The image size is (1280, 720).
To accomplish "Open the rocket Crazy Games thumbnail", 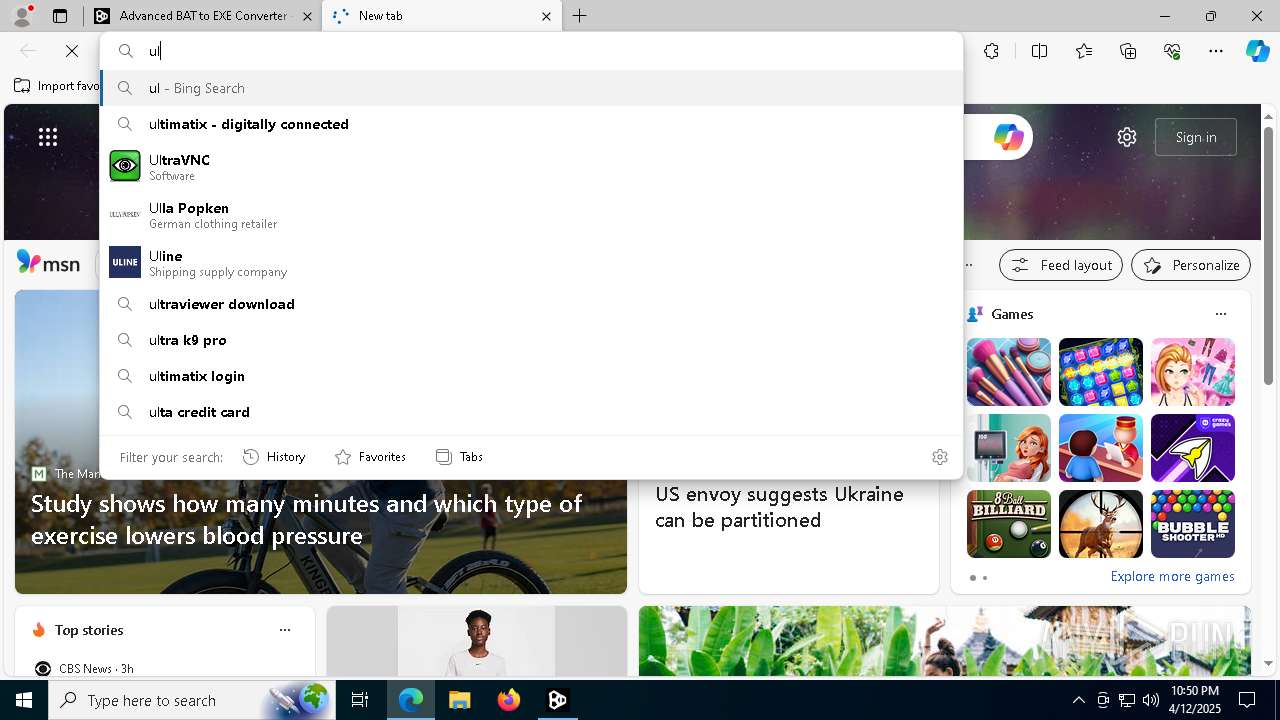I will [x=1193, y=448].
